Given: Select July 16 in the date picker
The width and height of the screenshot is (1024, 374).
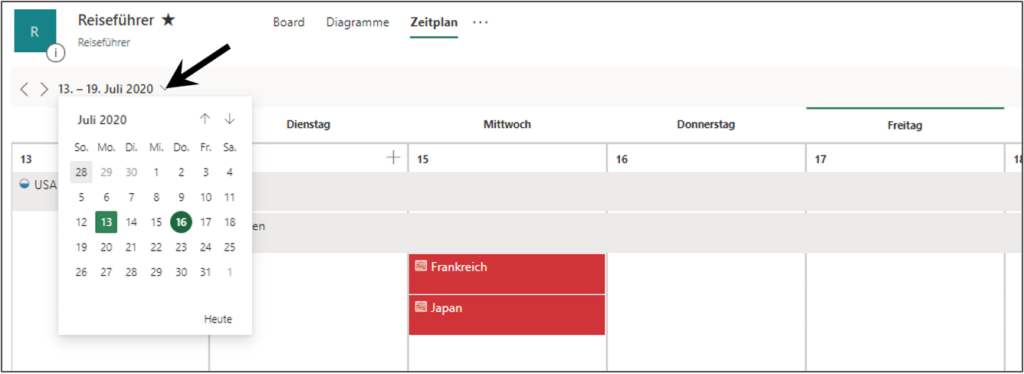Looking at the screenshot, I should [181, 222].
